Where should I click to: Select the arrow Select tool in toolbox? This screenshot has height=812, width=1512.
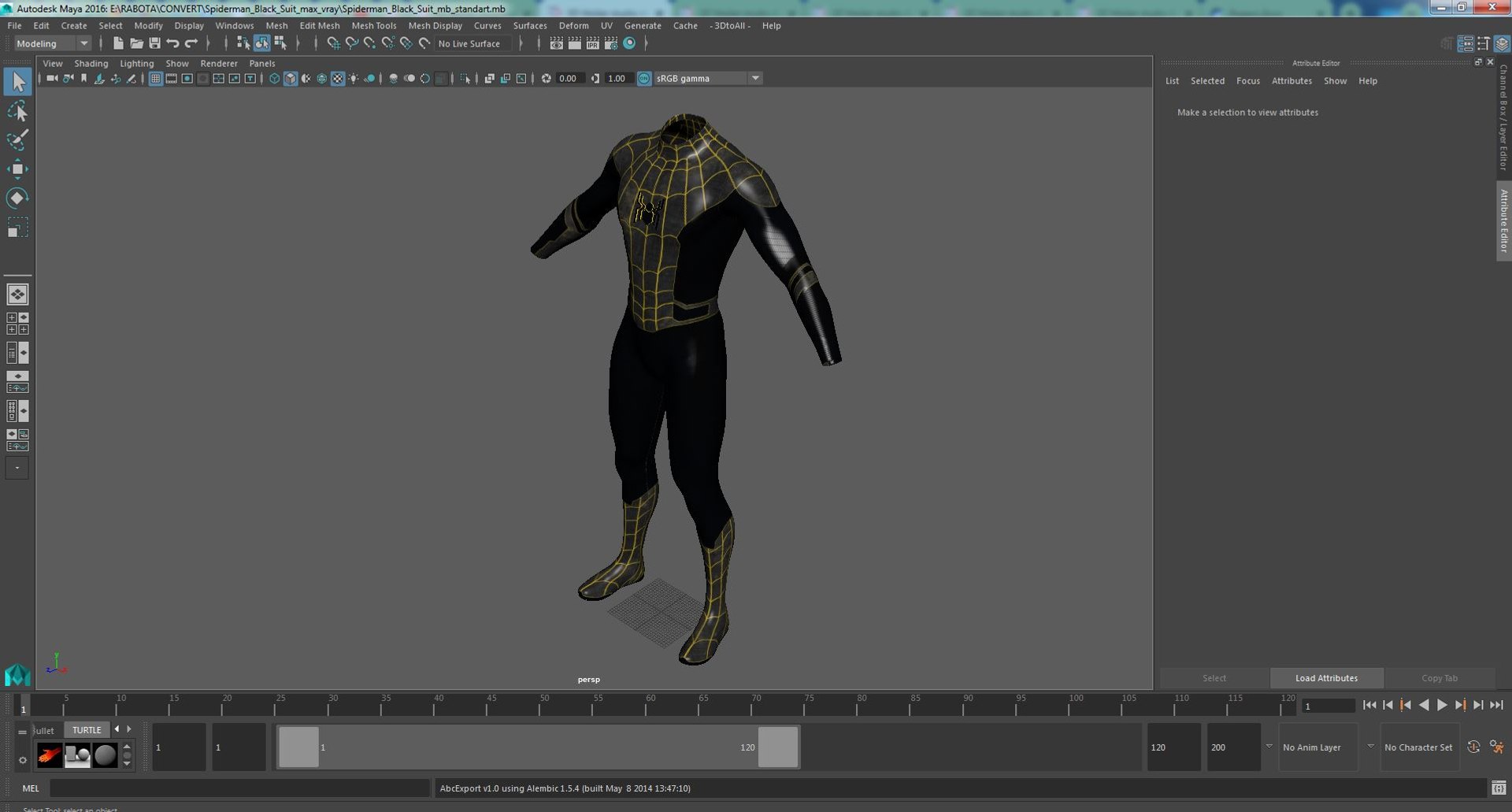tap(17, 82)
